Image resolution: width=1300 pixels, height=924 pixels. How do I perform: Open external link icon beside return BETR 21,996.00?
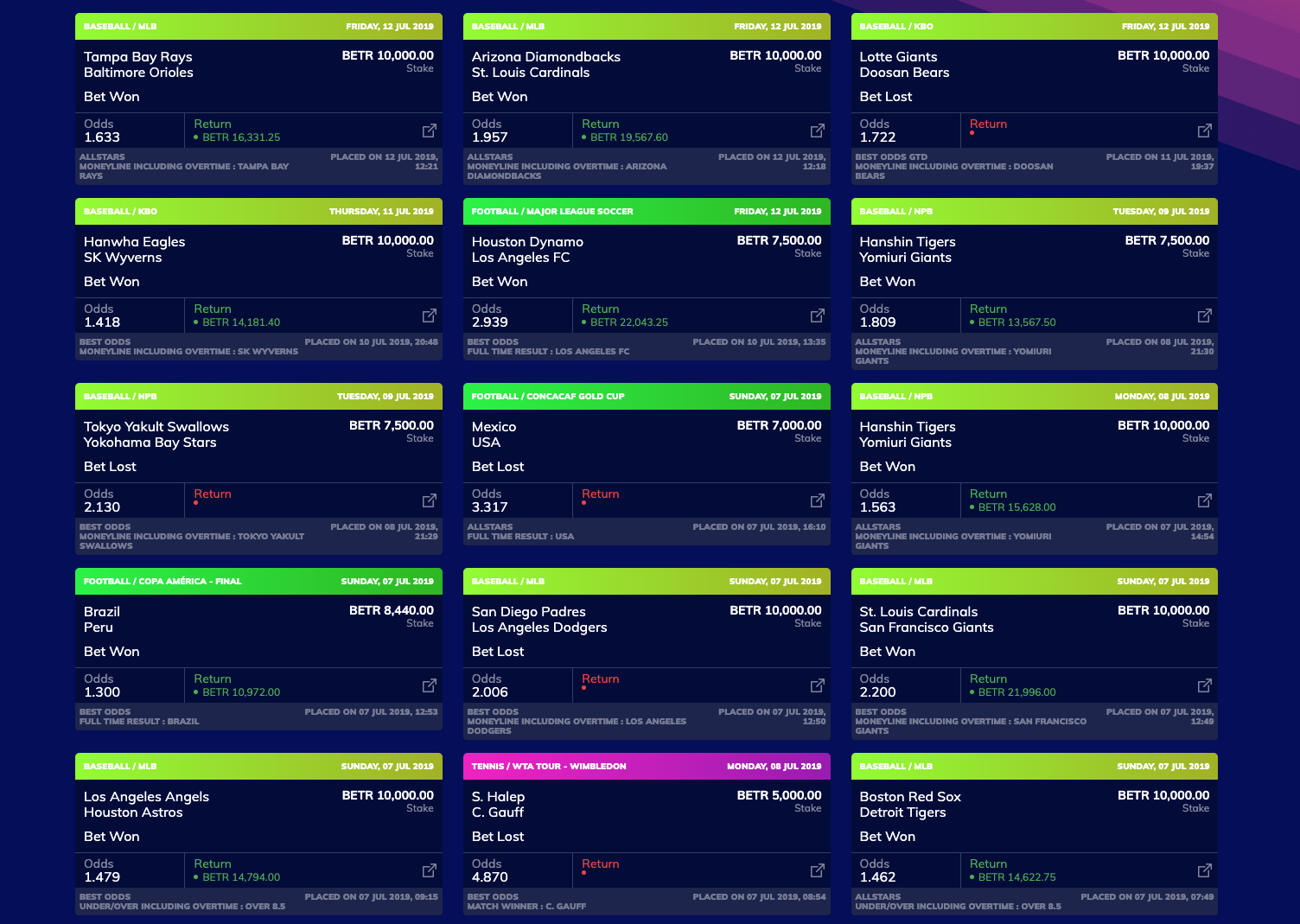[x=1205, y=685]
